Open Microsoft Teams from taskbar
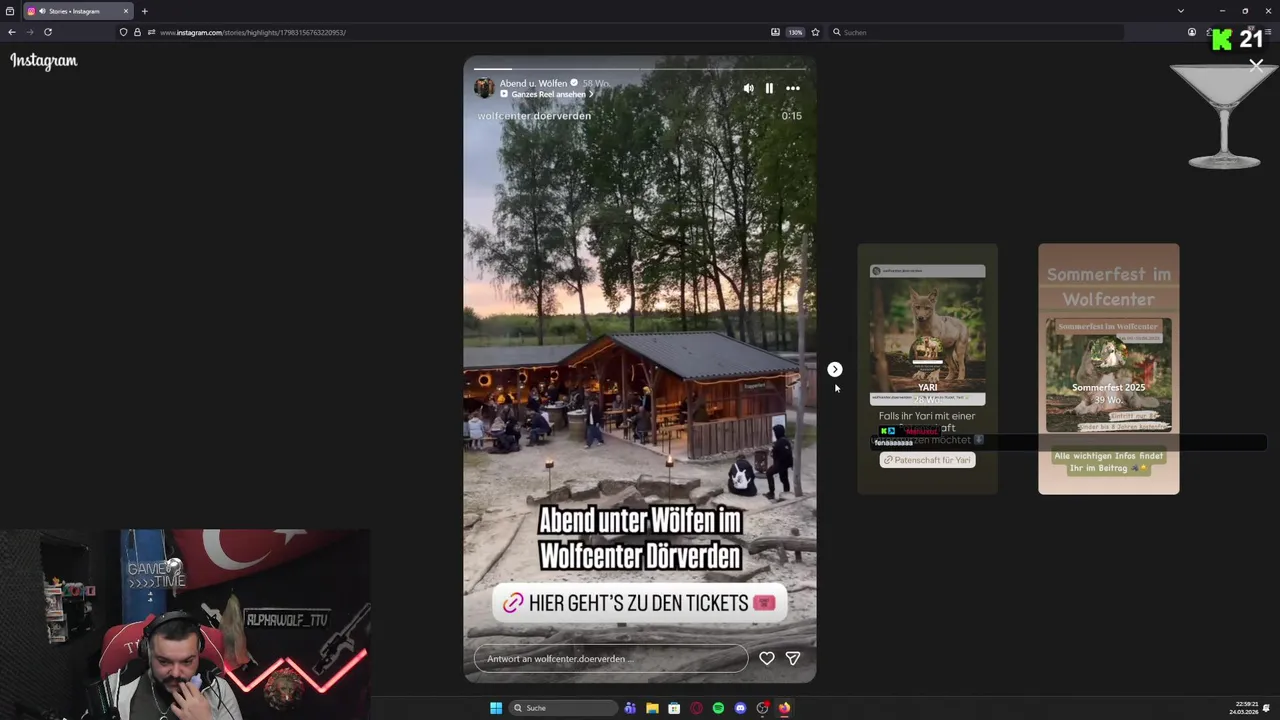The width and height of the screenshot is (1280, 720). coord(630,708)
